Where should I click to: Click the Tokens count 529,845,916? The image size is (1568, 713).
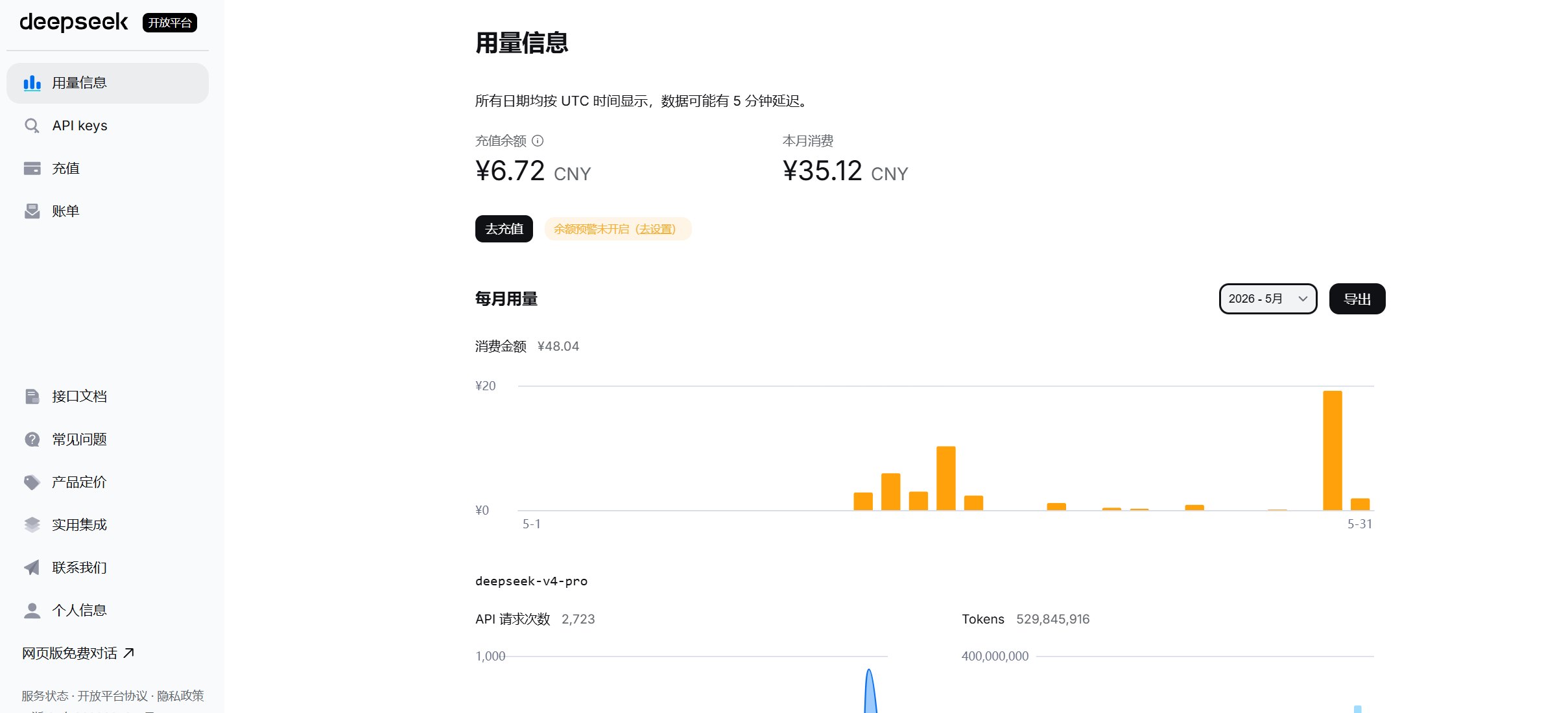tap(1052, 619)
